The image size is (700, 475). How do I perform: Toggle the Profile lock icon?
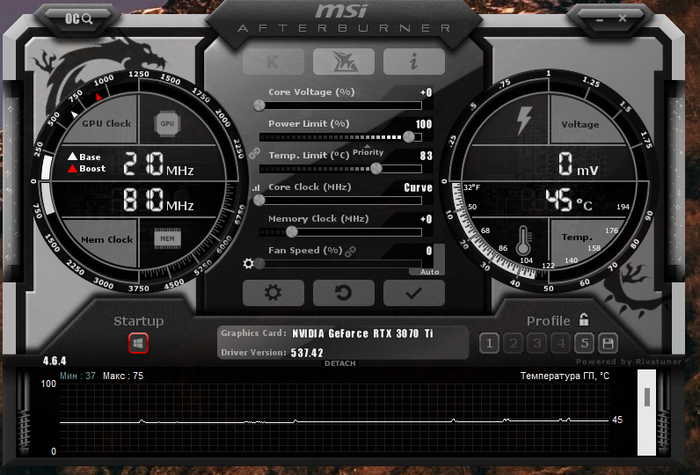[x=583, y=320]
